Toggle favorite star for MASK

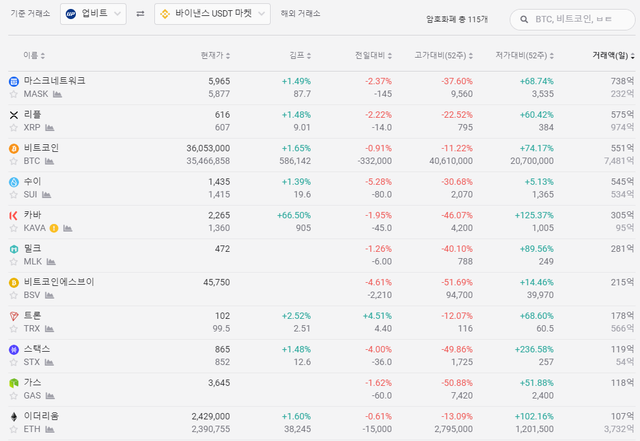pos(14,94)
